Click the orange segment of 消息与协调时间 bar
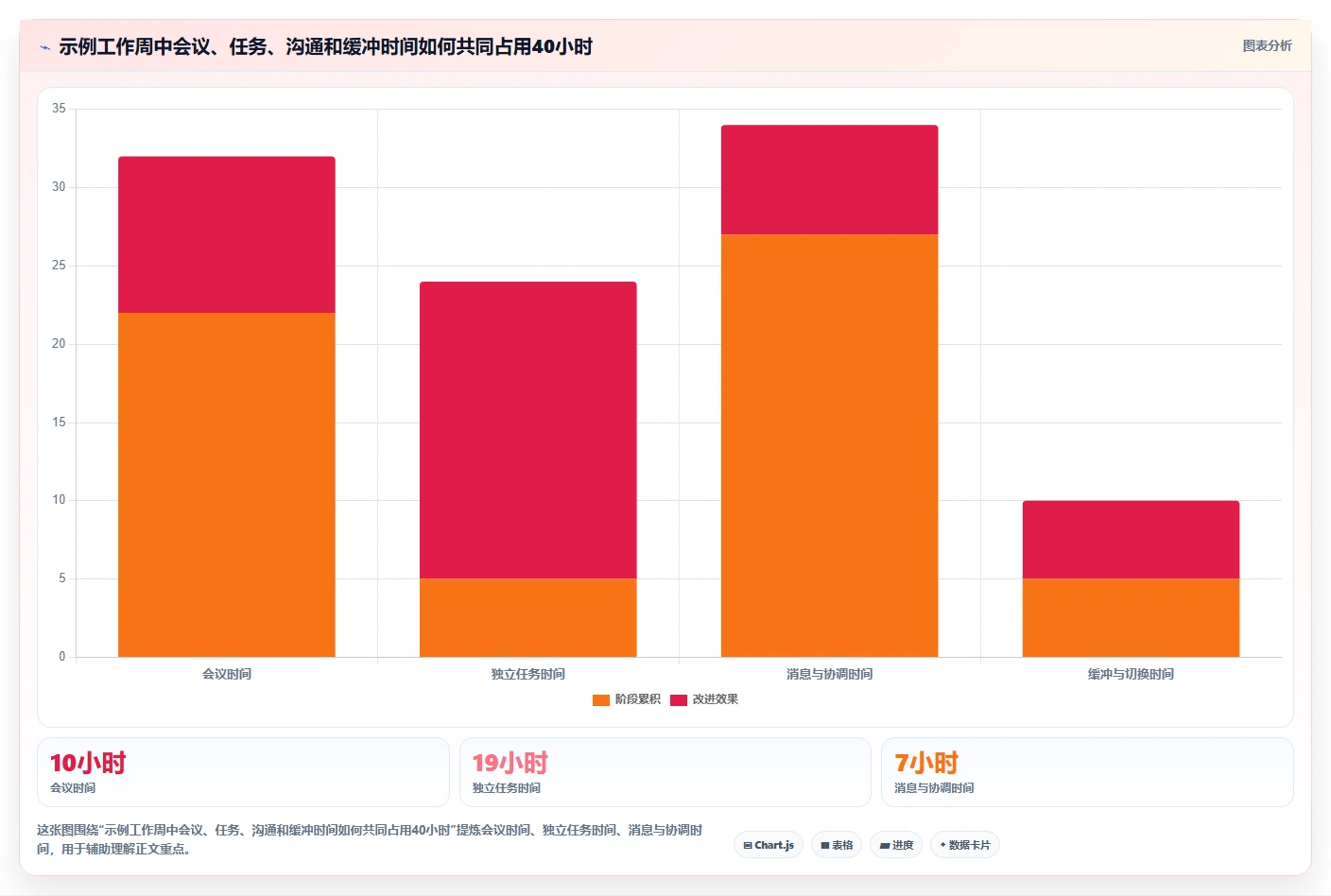This screenshot has height=896, width=1331. coord(830,445)
